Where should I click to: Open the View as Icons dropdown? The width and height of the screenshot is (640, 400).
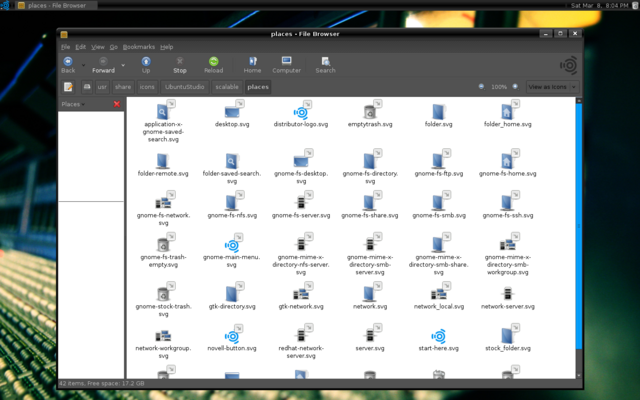(553, 87)
